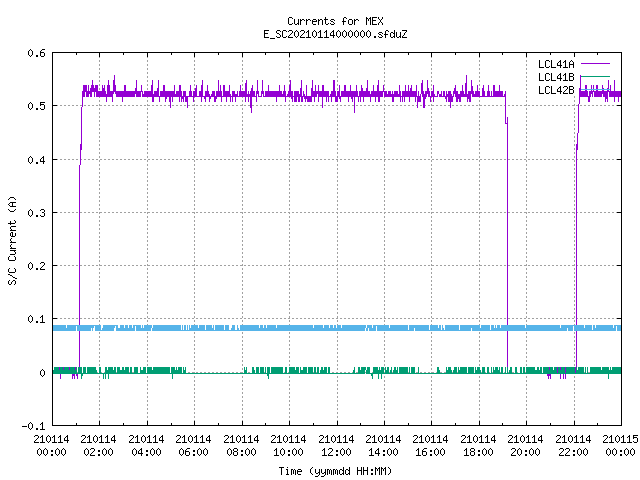This screenshot has height=480, width=640.
Task: Click the y-axis tick value -0.1
Action: [x=33, y=426]
